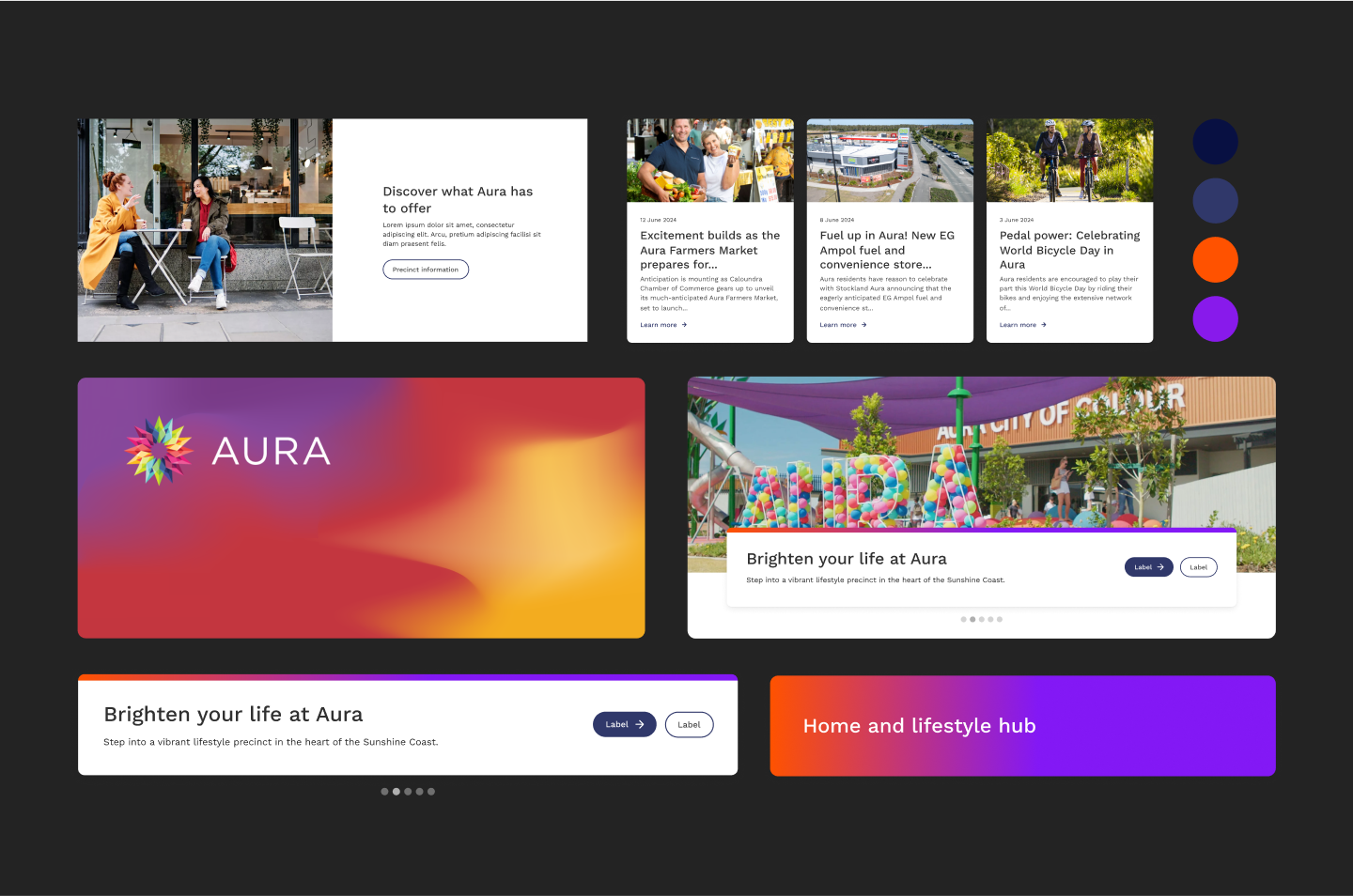Click the Aura starburst logo icon

[159, 451]
